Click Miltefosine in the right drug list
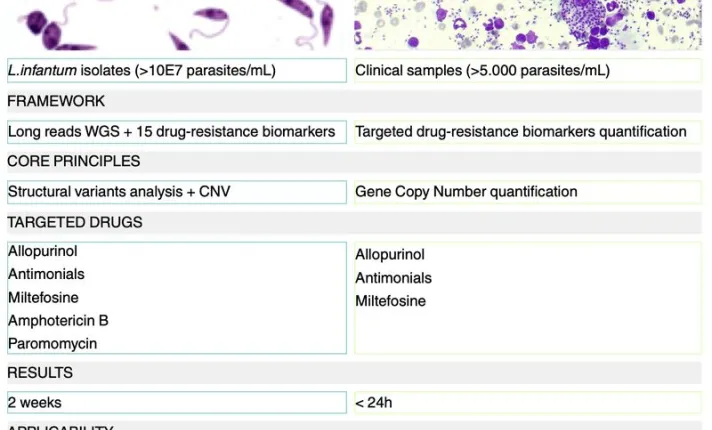 391,301
